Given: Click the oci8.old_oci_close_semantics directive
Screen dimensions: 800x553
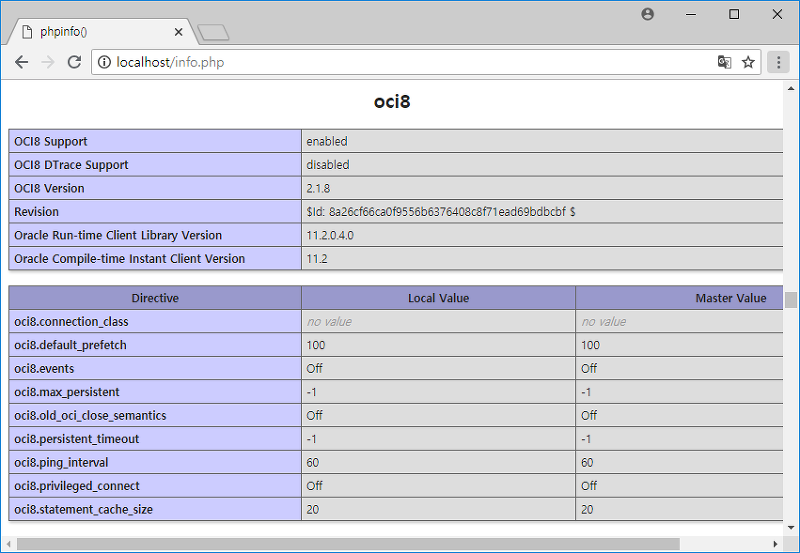Looking at the screenshot, I should (x=90, y=415).
